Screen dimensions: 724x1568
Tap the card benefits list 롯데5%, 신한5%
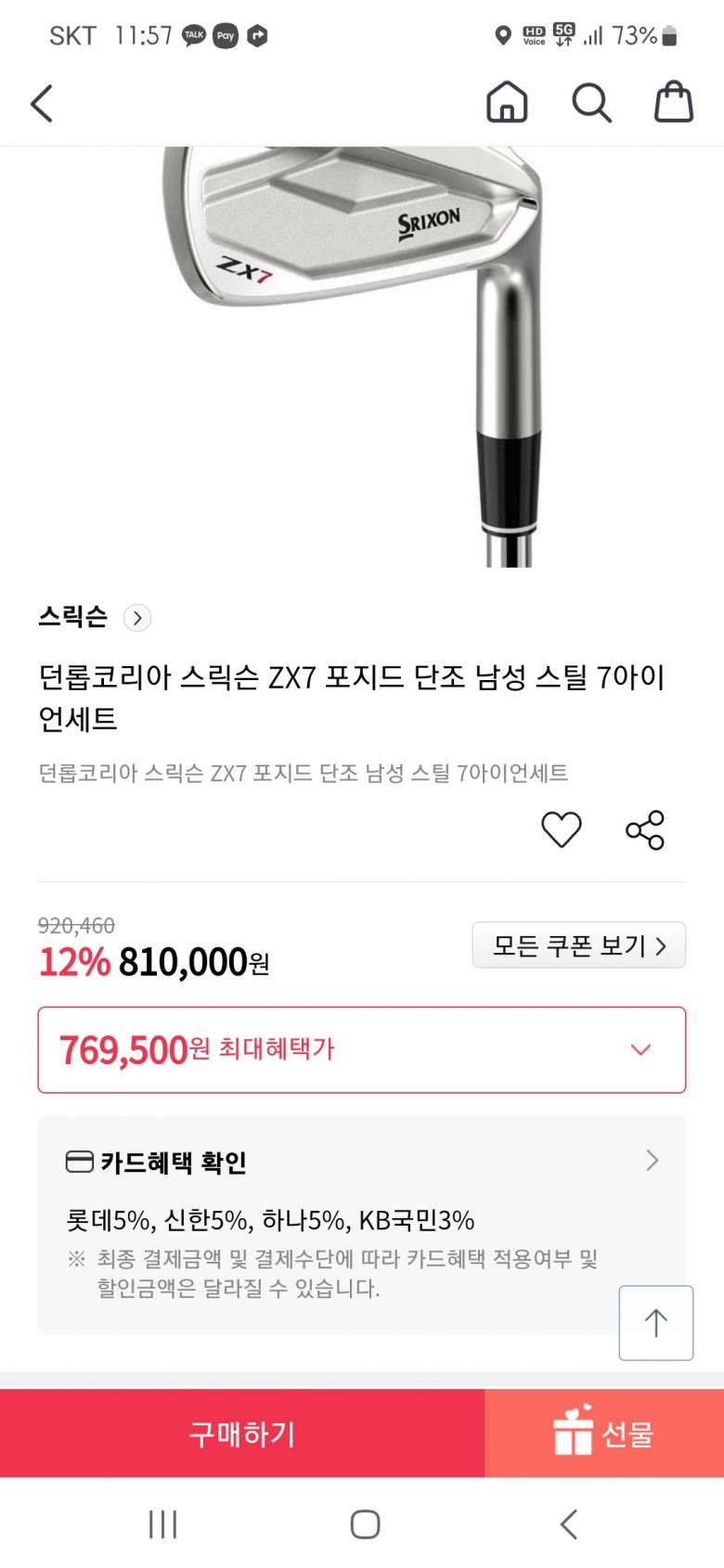pyautogui.click(x=270, y=1219)
